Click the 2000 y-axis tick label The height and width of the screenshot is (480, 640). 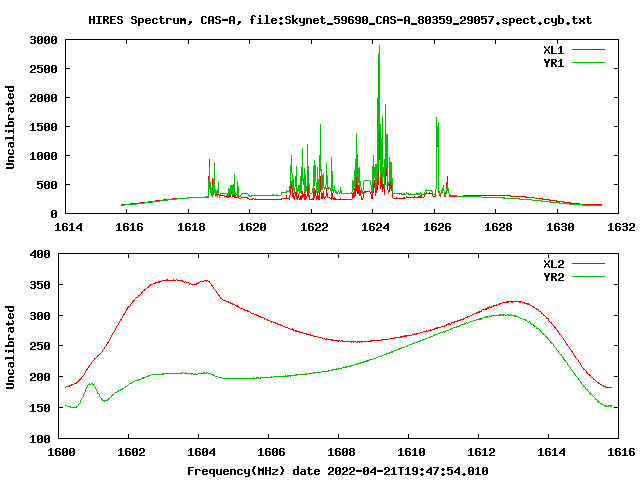[43, 98]
